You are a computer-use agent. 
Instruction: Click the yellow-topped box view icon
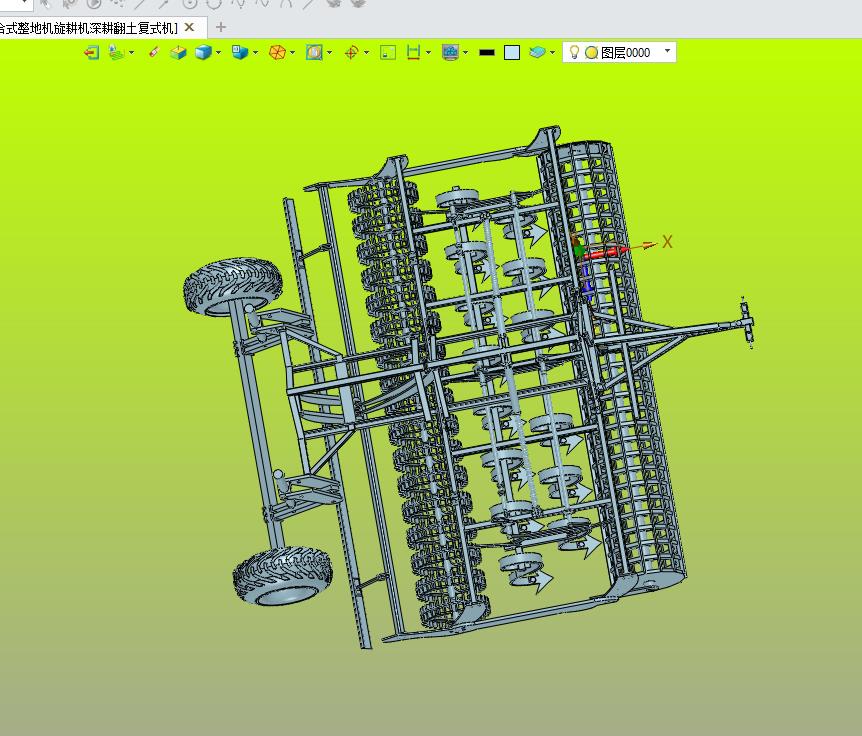coord(178,53)
